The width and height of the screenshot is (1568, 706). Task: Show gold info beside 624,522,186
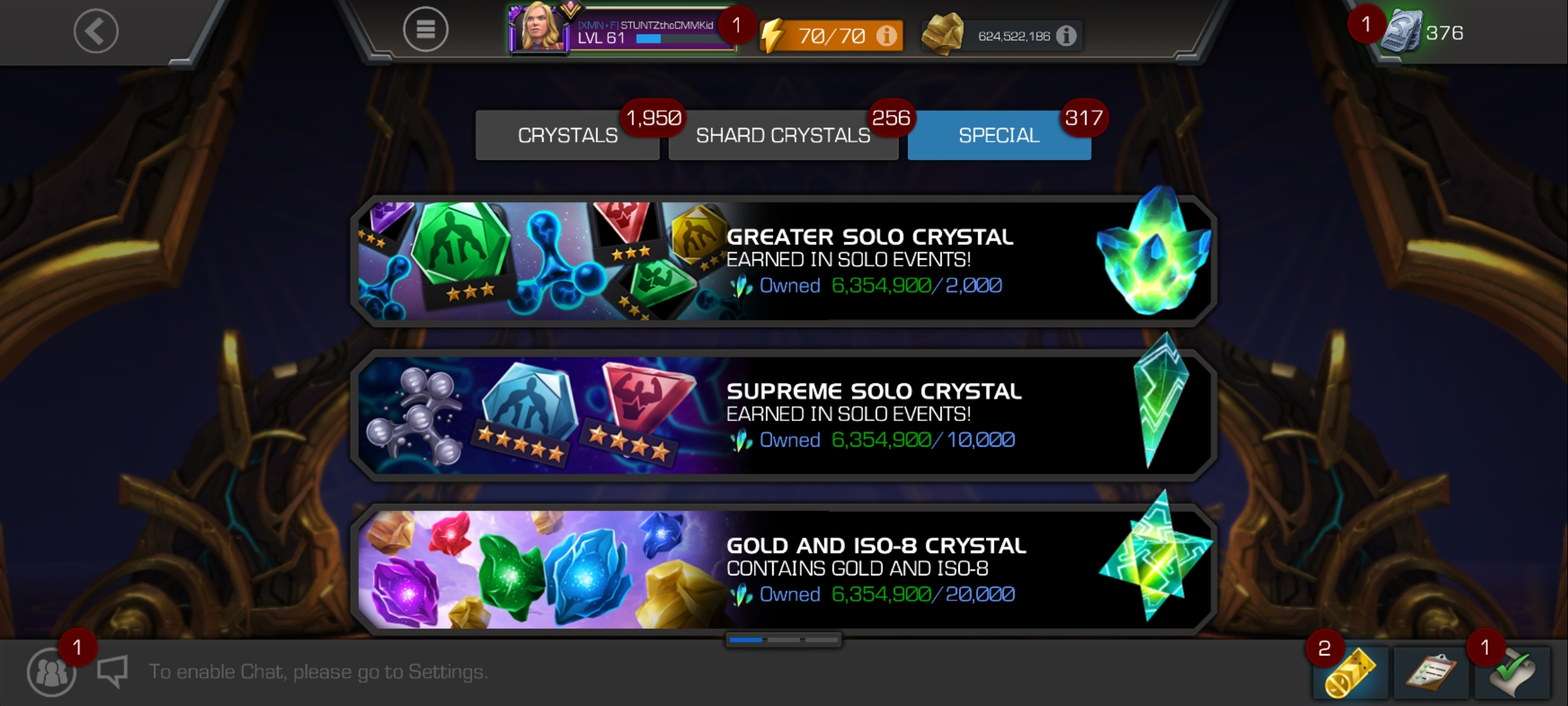click(1066, 35)
